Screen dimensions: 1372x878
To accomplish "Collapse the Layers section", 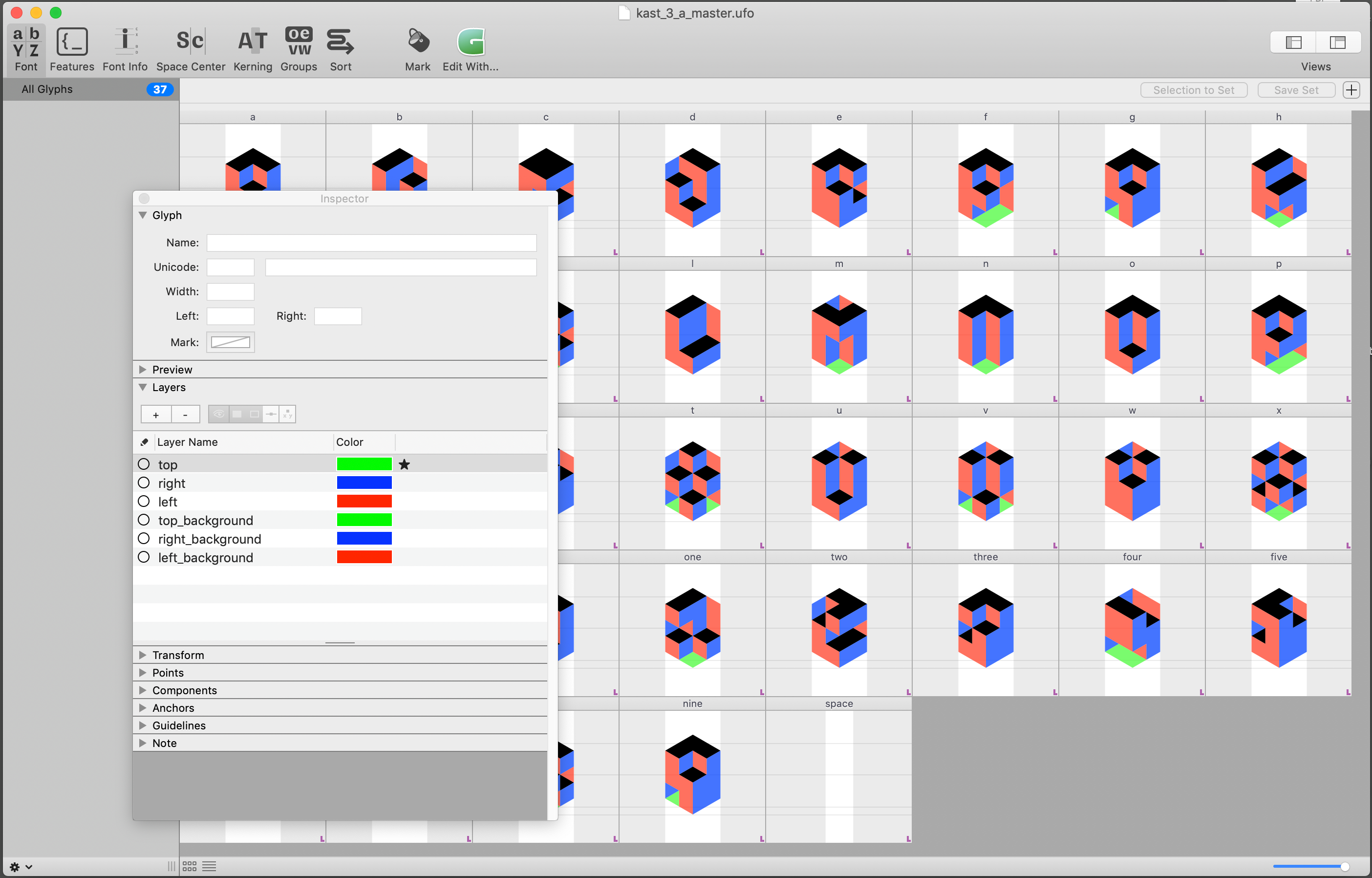I will click(x=143, y=387).
